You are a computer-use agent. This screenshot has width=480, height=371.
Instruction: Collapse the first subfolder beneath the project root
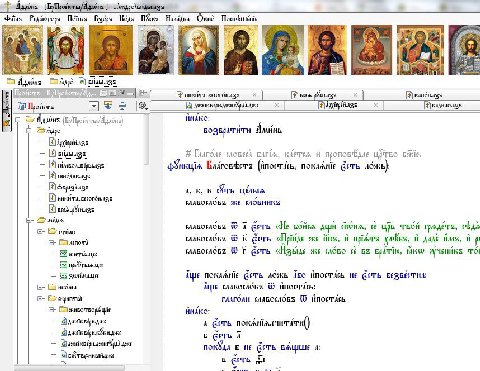pyautogui.click(x=29, y=131)
